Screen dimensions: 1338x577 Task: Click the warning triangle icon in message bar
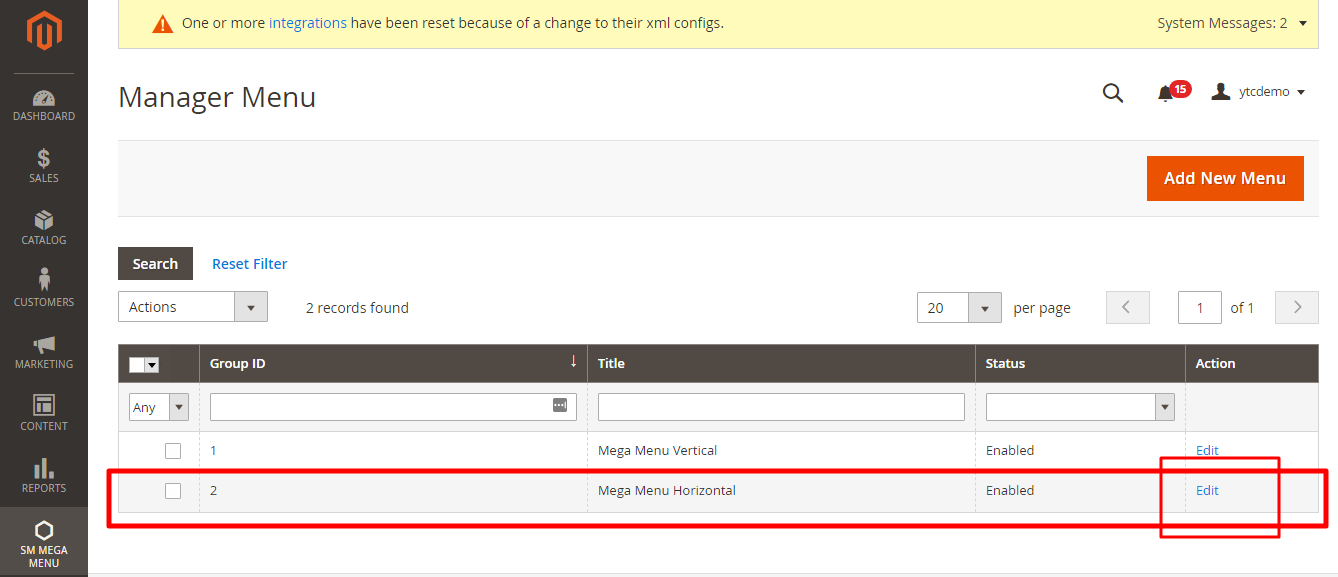tap(162, 23)
